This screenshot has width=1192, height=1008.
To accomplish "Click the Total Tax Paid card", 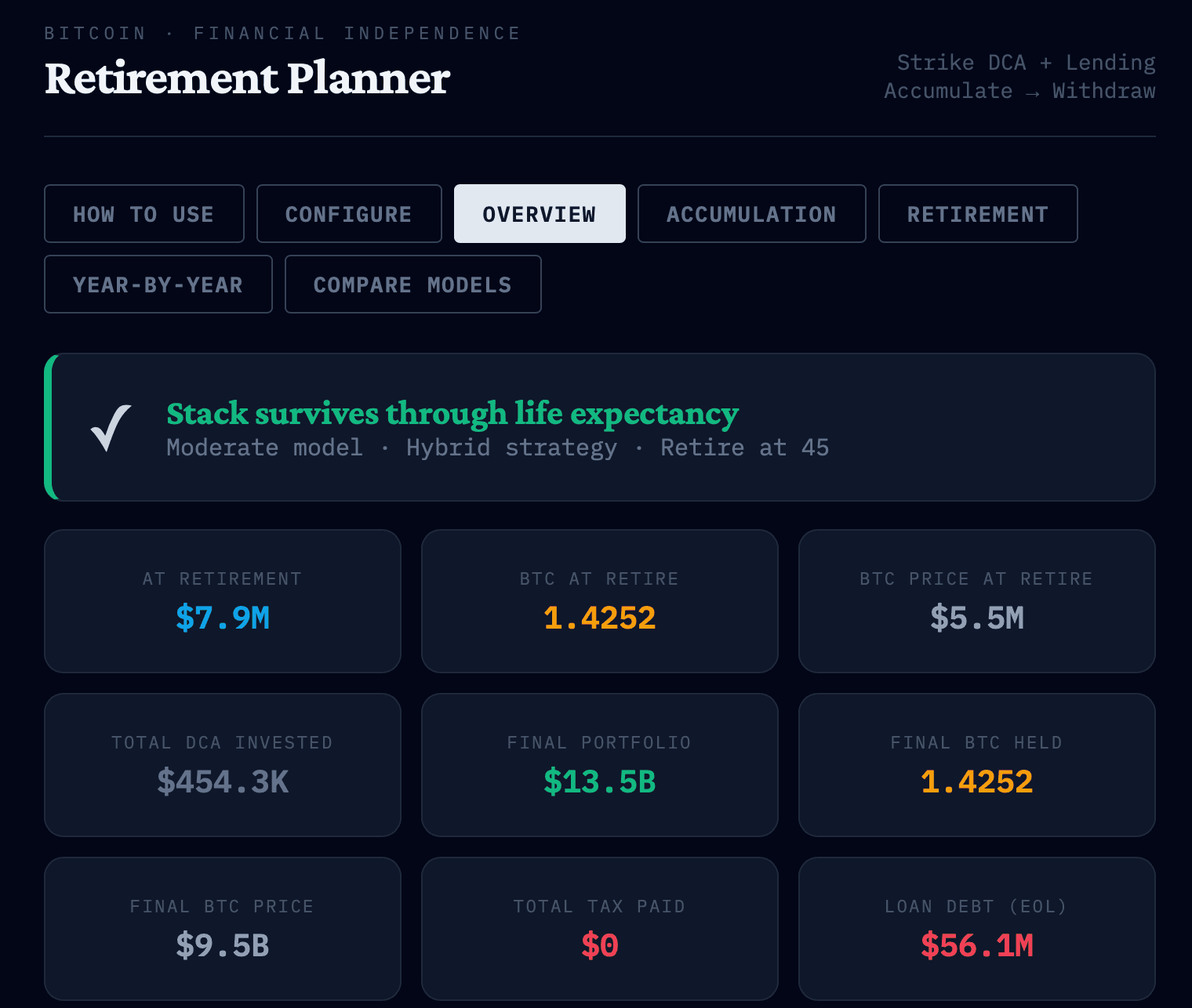I will pyautogui.click(x=599, y=928).
